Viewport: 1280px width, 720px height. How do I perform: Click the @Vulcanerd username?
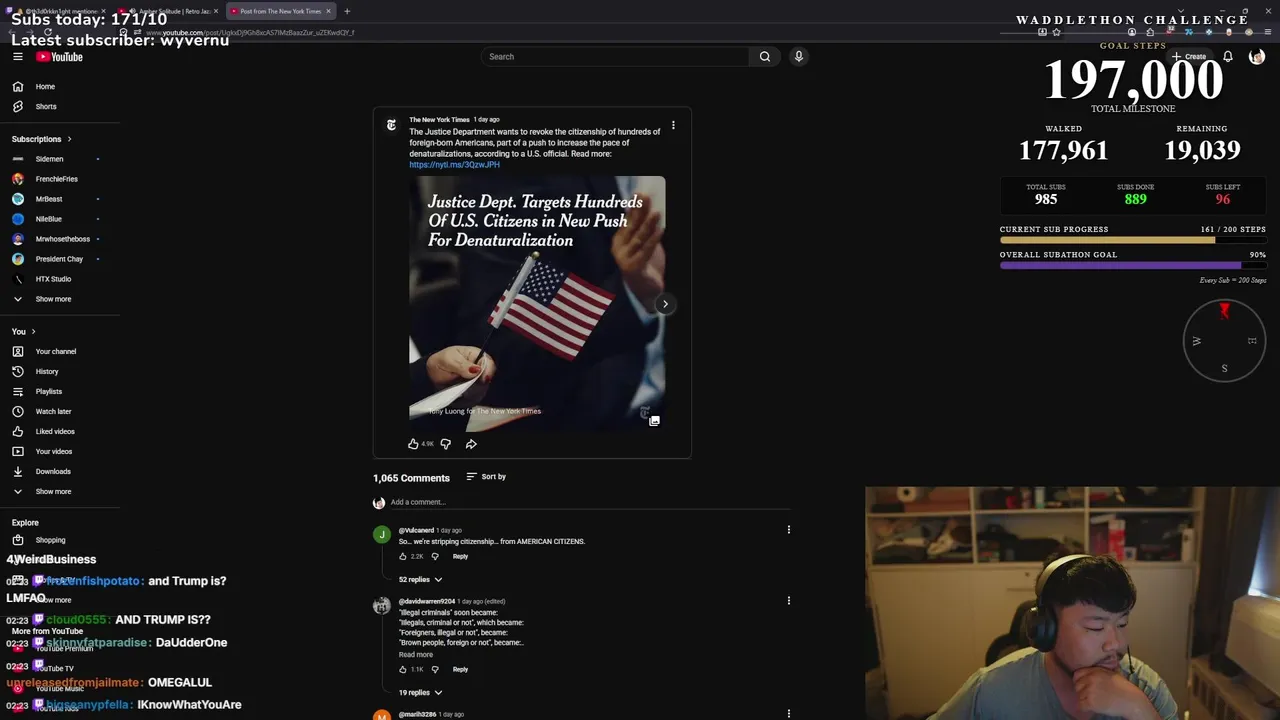tap(416, 530)
